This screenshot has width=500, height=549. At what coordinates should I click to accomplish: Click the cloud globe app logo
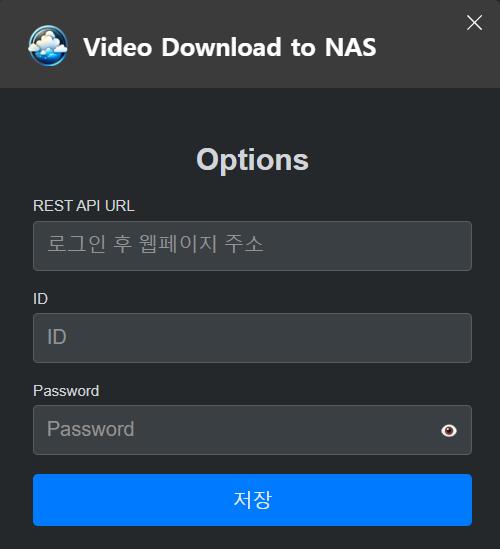(48, 46)
